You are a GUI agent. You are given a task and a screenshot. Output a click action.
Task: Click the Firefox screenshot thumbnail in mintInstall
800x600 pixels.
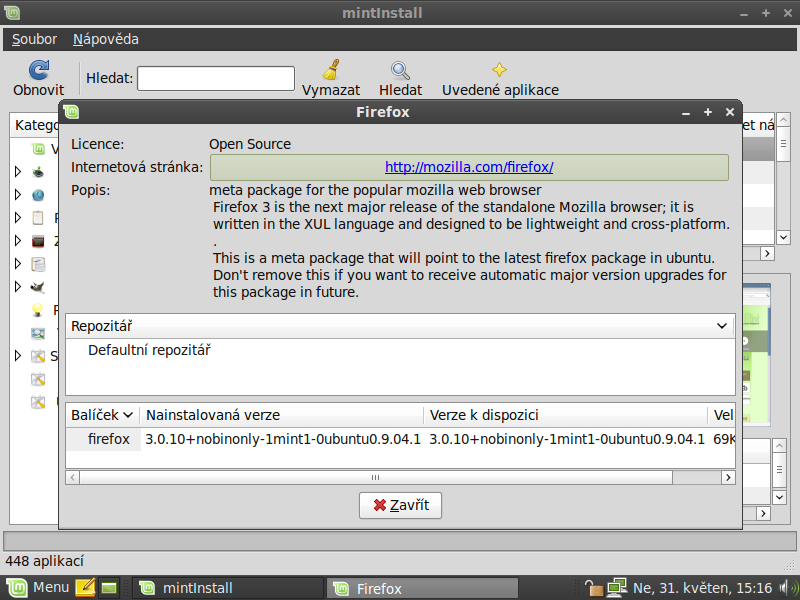click(756, 354)
